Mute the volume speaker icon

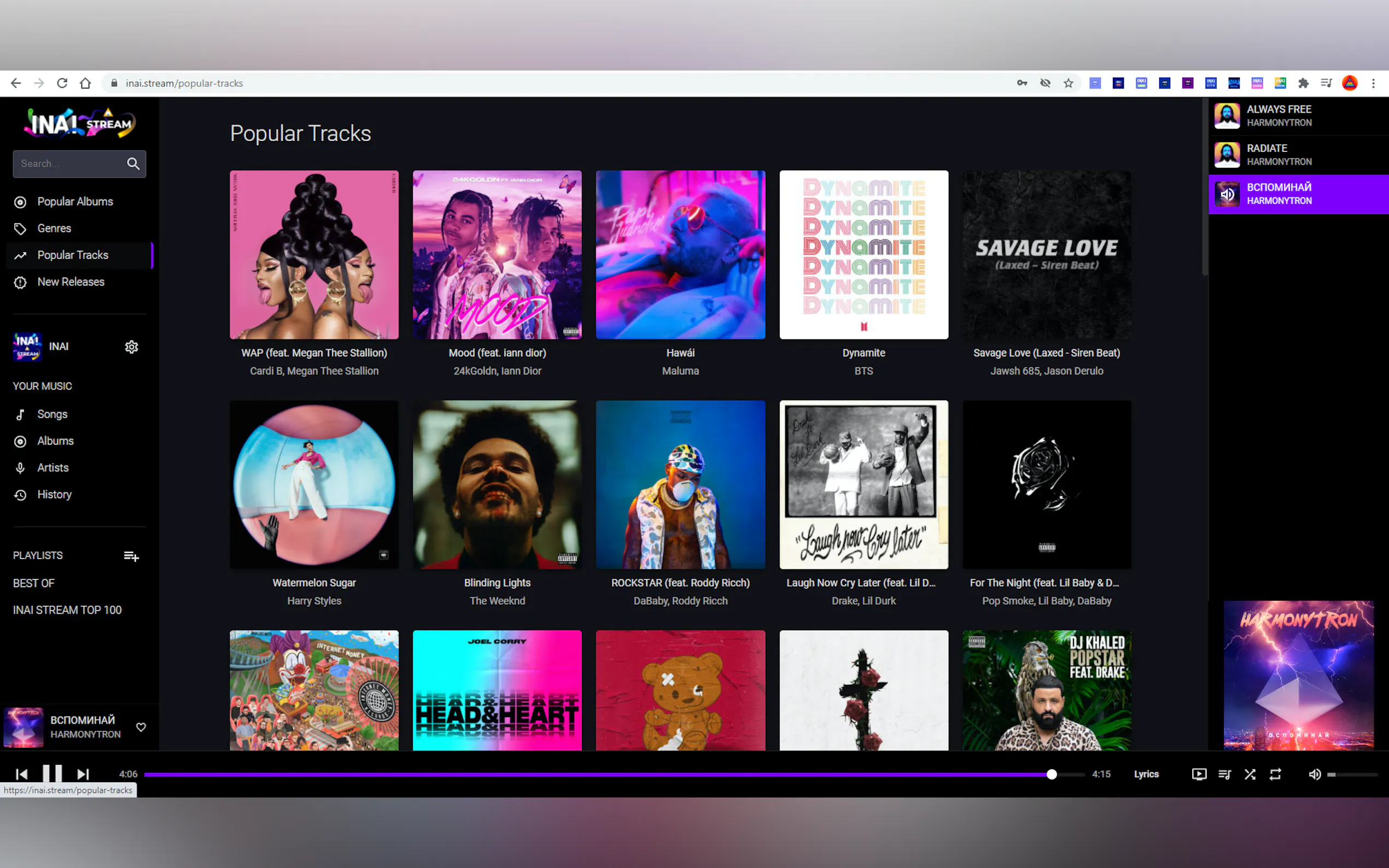[x=1314, y=774]
